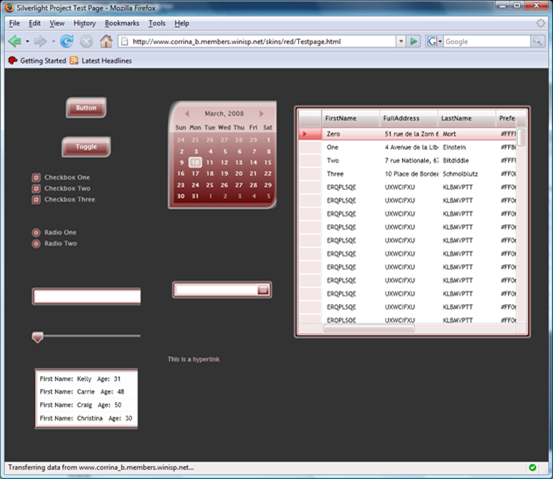Select March 31 in the calendar
The image size is (553, 479).
[x=195, y=196]
